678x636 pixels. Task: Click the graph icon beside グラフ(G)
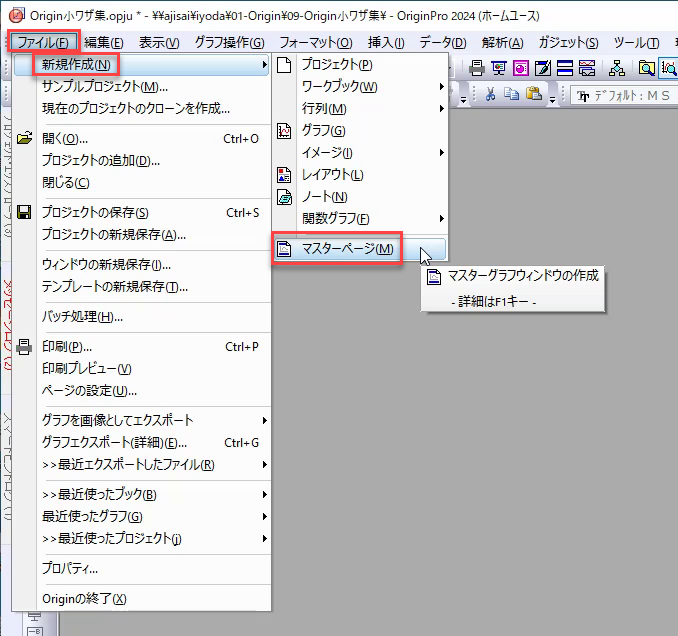(x=284, y=131)
